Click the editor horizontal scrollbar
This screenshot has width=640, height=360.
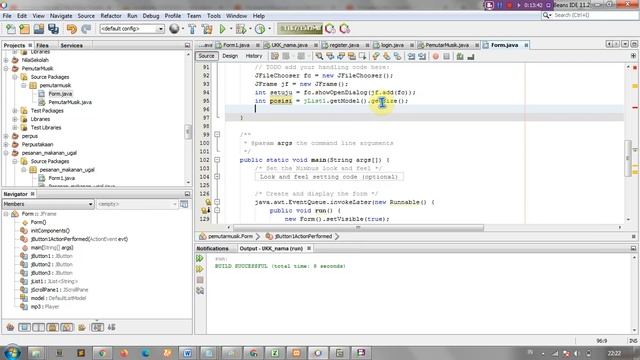click(x=358, y=228)
